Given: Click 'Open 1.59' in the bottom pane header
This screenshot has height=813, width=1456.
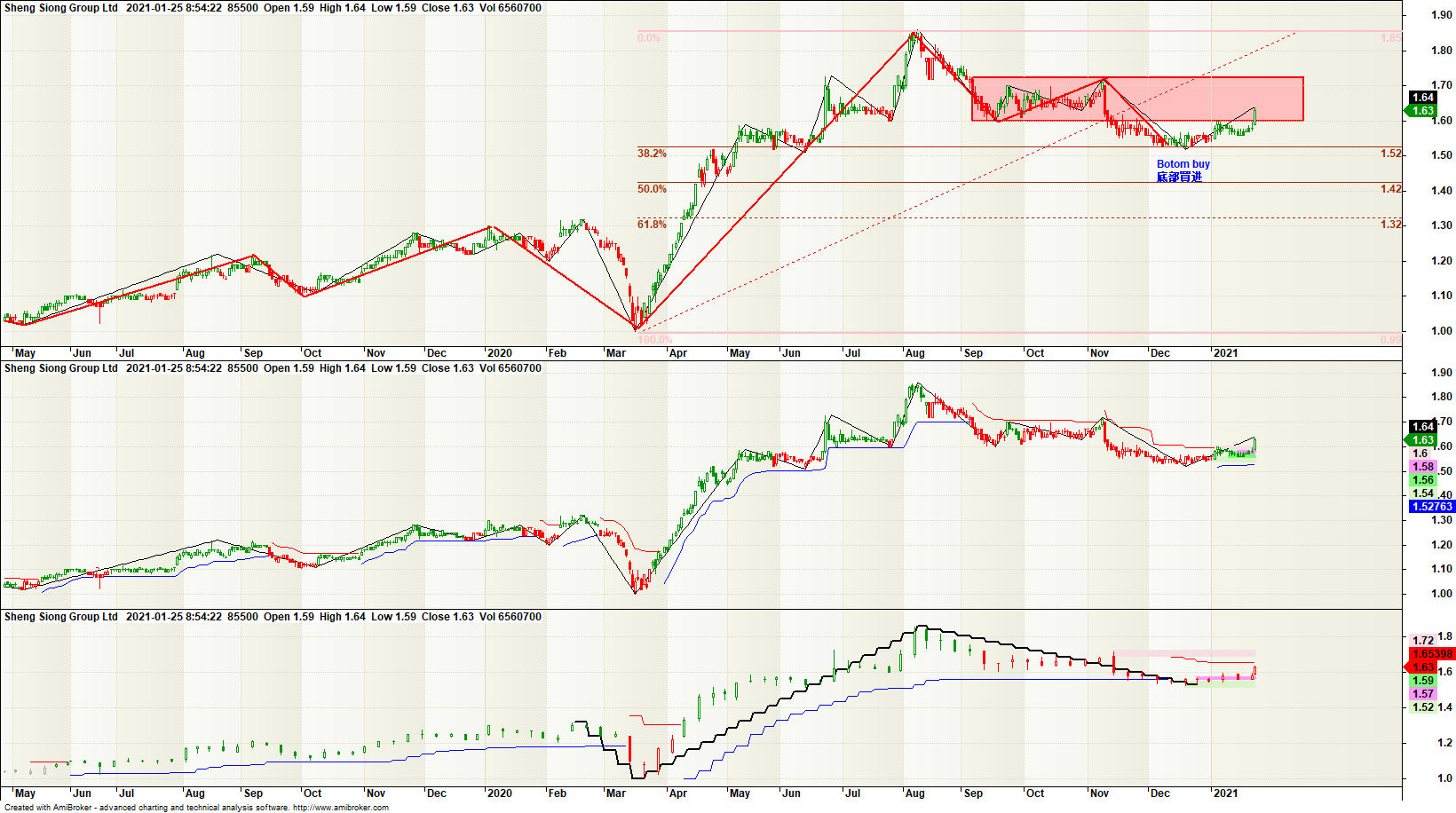Looking at the screenshot, I should (x=289, y=617).
